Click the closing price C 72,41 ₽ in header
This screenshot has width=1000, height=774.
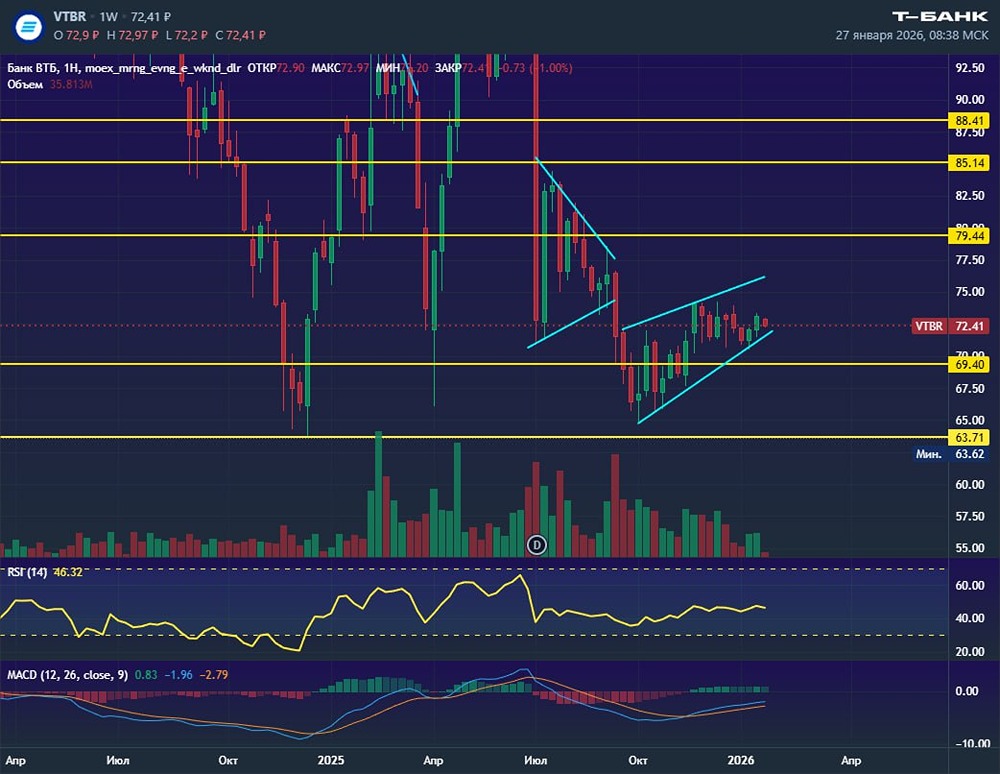pos(240,35)
